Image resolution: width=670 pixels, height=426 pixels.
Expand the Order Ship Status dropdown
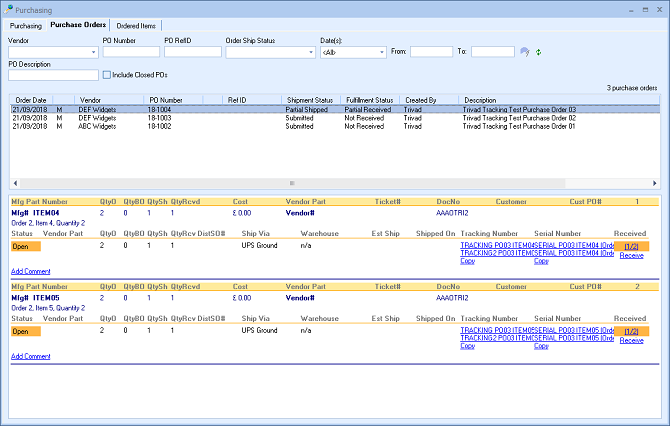[x=310, y=52]
